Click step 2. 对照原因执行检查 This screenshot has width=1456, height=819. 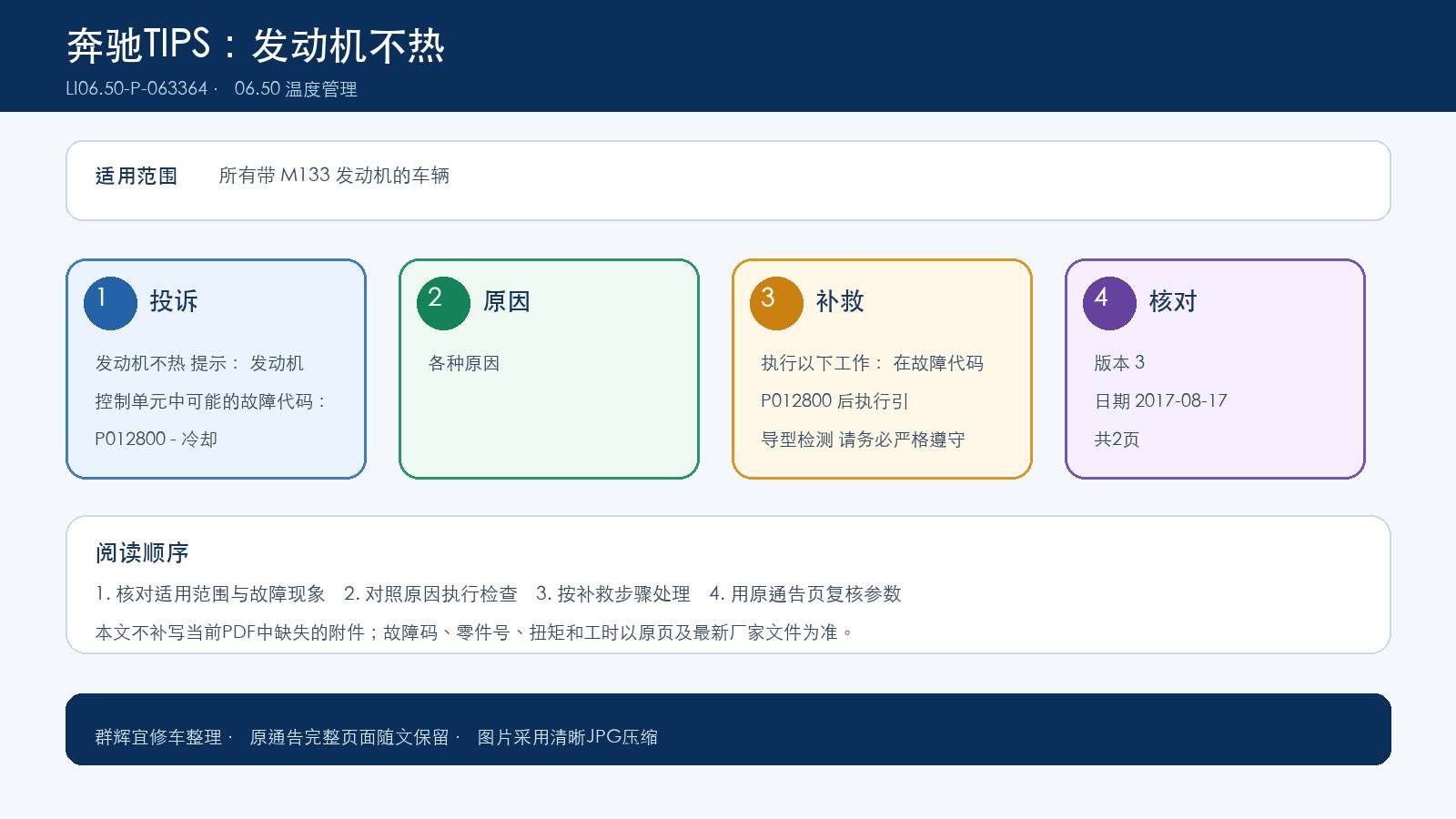pos(430,594)
